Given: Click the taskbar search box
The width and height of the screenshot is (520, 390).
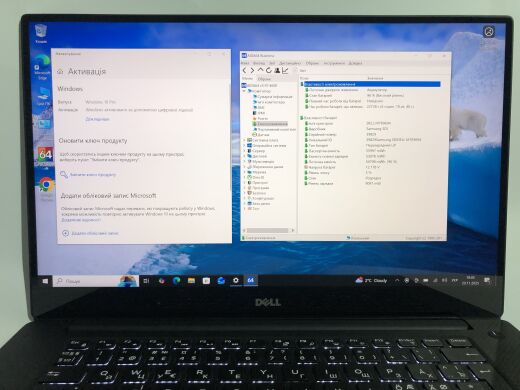Looking at the screenshot, I should (x=96, y=281).
